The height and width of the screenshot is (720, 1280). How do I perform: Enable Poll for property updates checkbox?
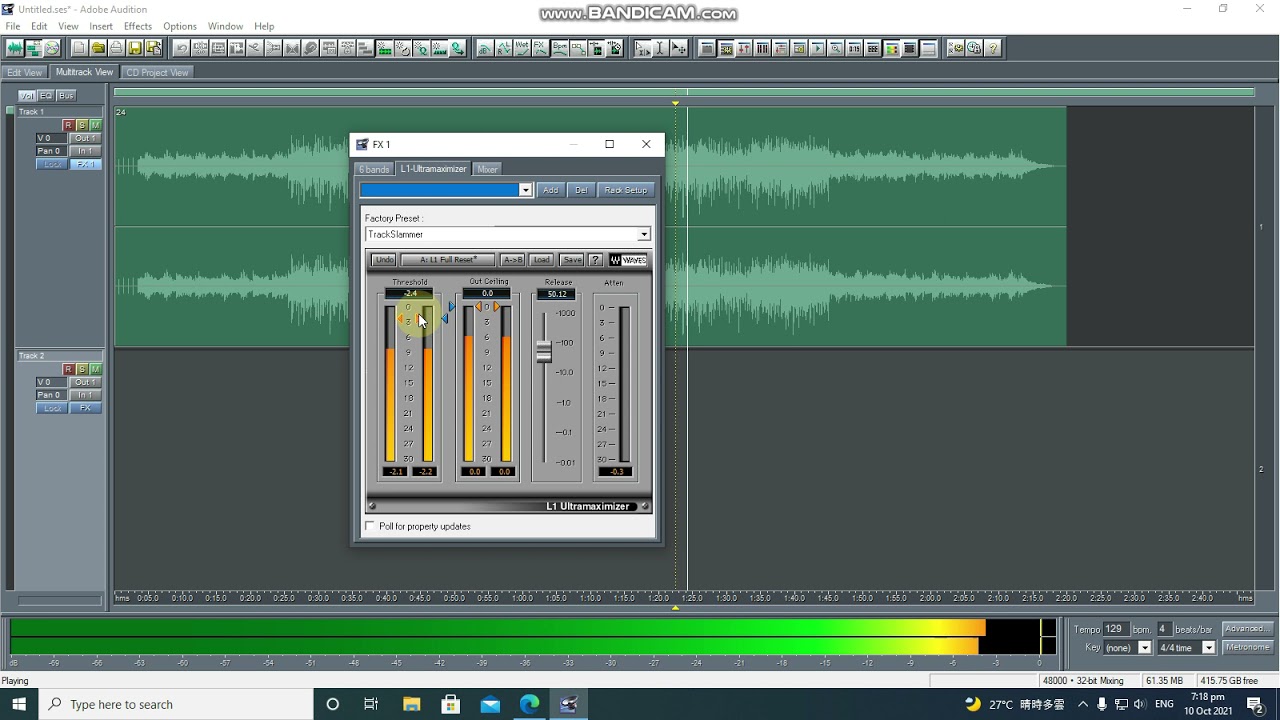coord(371,526)
